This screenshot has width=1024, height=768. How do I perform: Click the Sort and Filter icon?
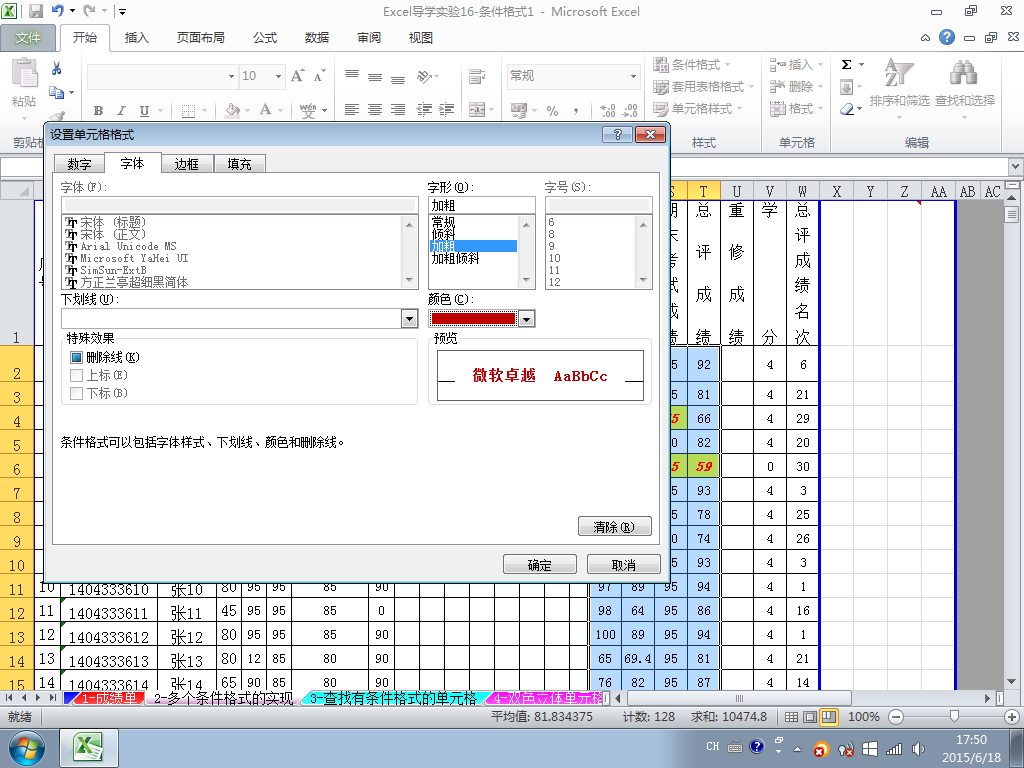coord(899,73)
